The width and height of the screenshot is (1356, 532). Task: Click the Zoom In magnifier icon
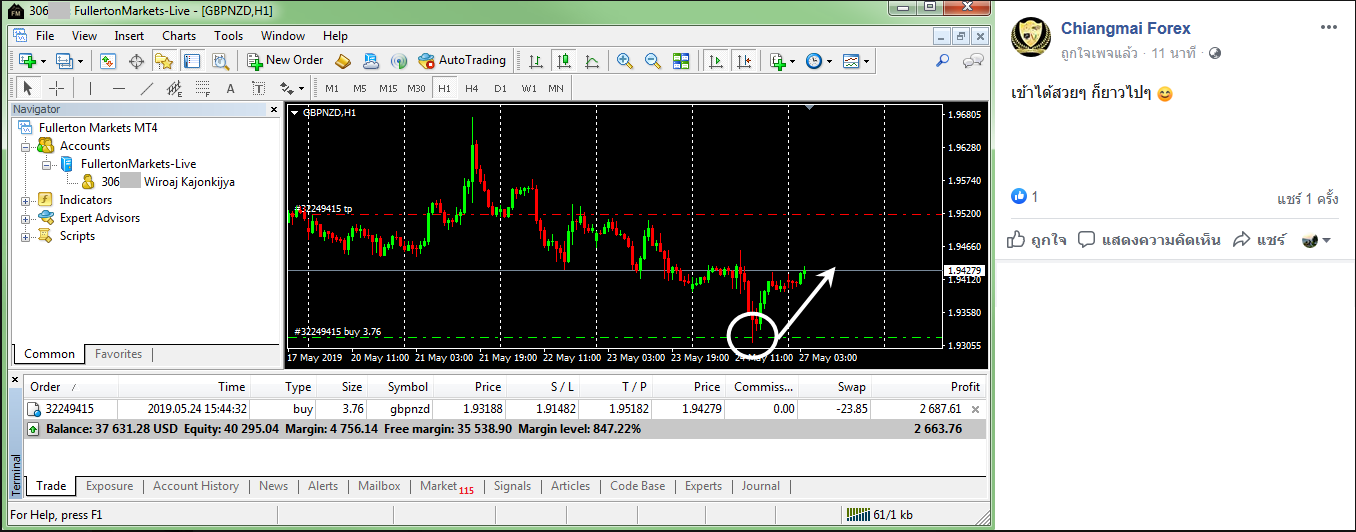(625, 61)
